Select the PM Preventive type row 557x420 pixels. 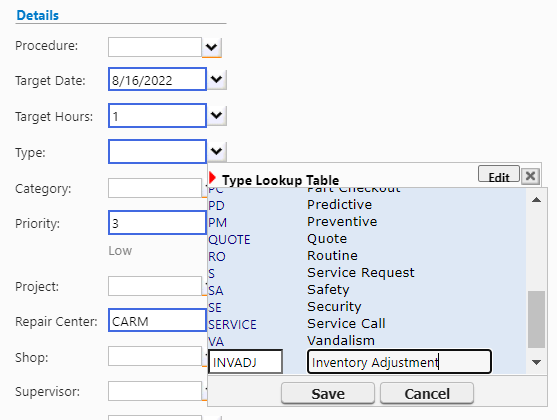(367, 222)
